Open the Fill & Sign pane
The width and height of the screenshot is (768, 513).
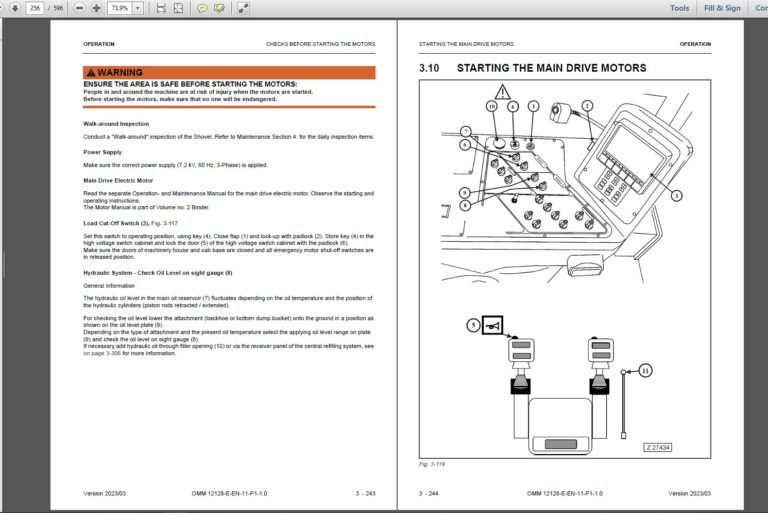(x=722, y=8)
